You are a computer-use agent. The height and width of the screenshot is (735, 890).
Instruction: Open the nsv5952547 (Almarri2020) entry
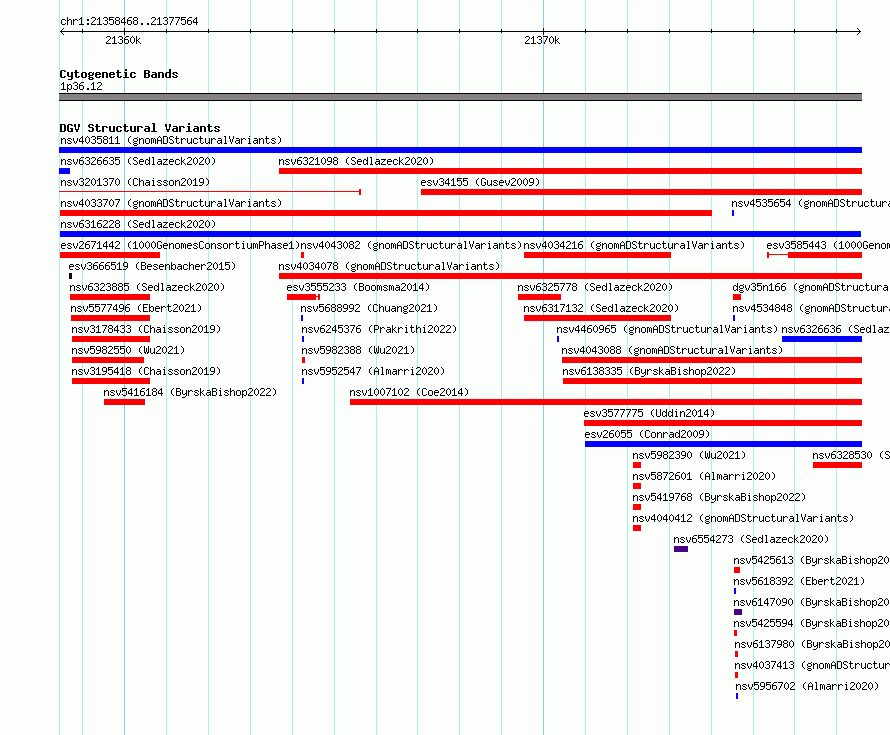(373, 371)
